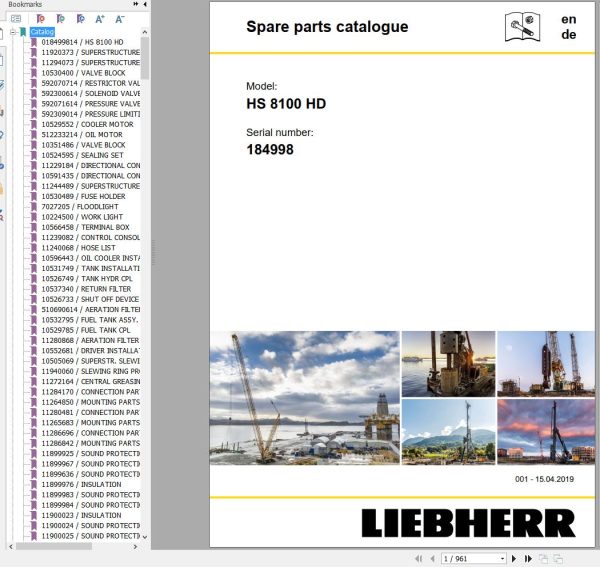Open bookmark 592300614 / SOLENOID VALVE

[x=91, y=94]
